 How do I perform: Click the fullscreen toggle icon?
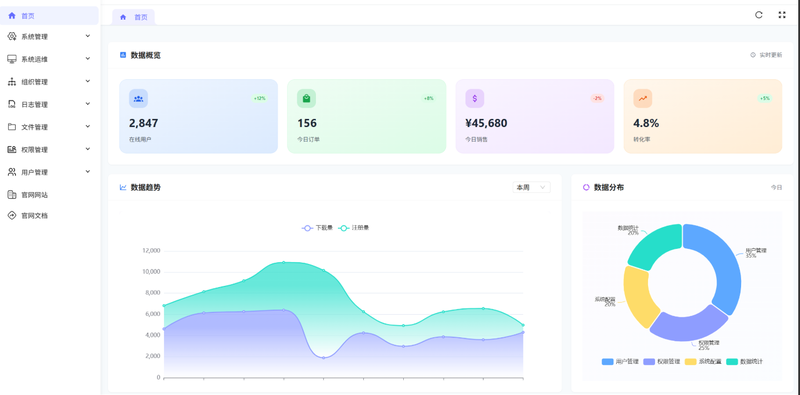click(782, 15)
